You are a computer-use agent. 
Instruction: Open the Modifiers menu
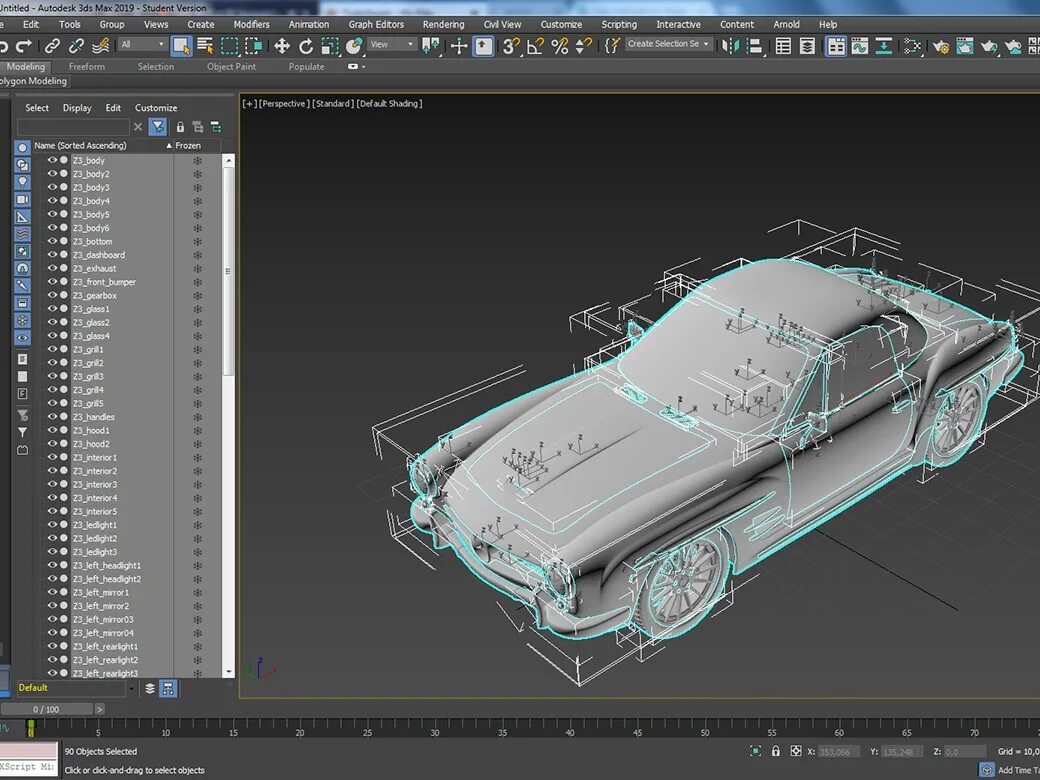coord(251,24)
